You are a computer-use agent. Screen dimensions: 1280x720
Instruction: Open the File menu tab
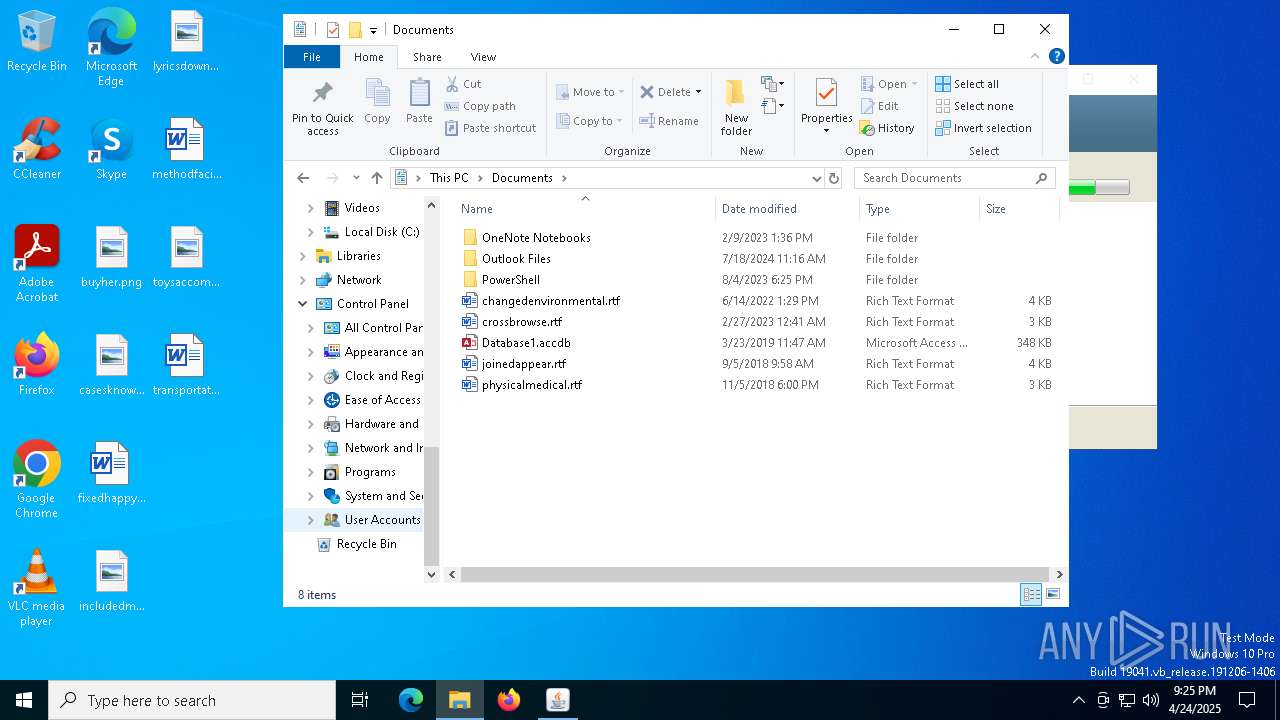(x=312, y=57)
